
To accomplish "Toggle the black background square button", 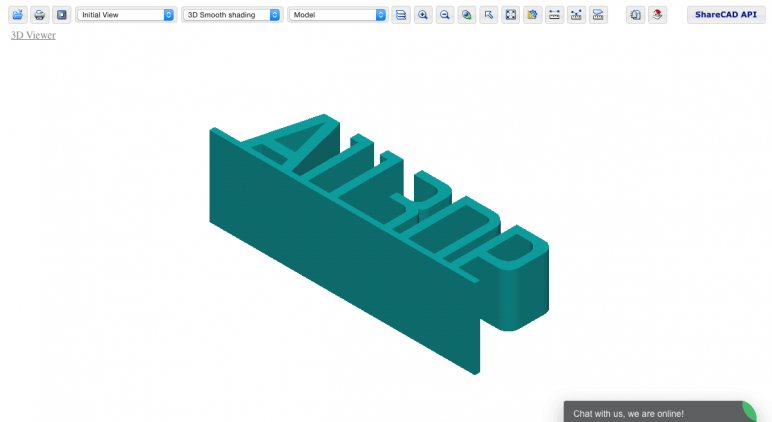I will (x=62, y=15).
